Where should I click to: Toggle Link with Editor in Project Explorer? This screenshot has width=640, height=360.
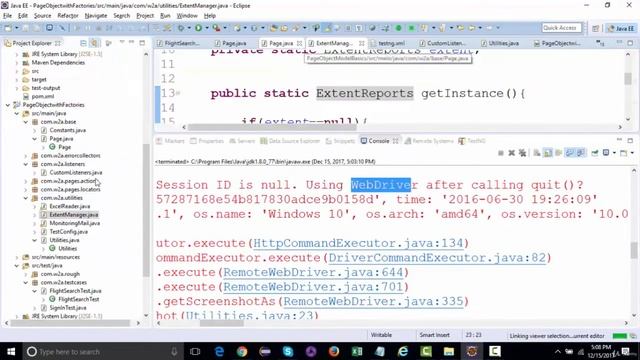click(x=94, y=43)
